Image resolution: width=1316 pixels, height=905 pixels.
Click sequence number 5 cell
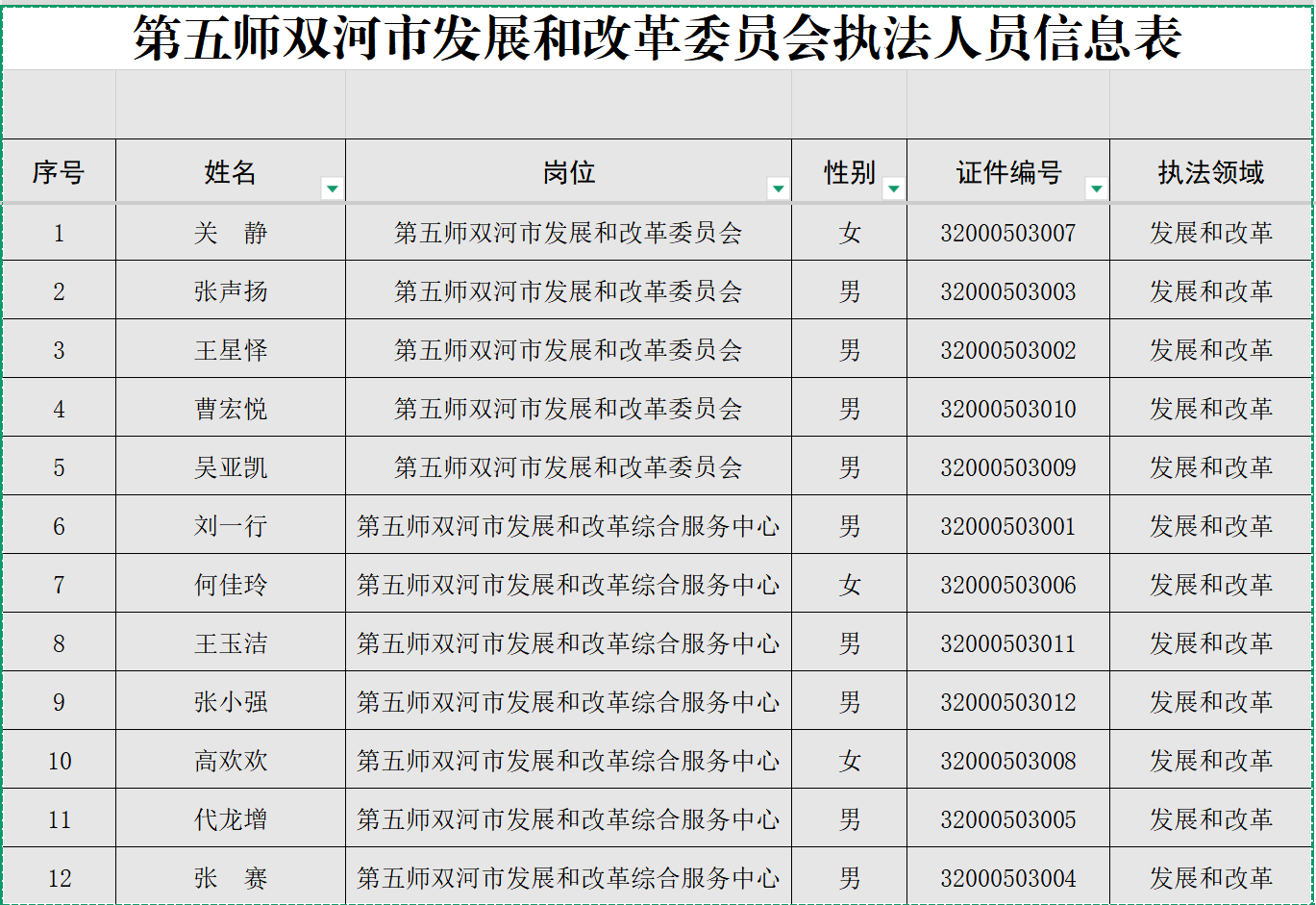click(59, 467)
